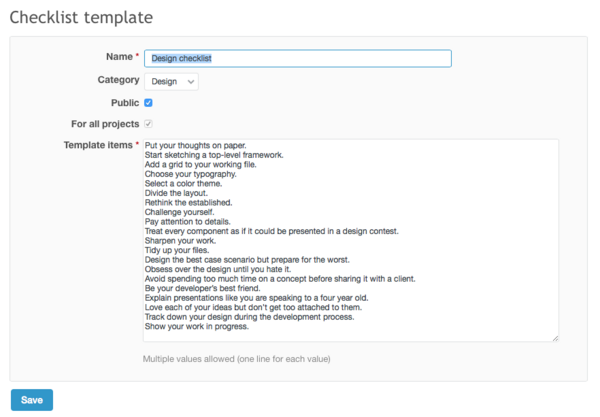Open the Category dropdown showing Design
The image size is (600, 417).
tap(171, 81)
